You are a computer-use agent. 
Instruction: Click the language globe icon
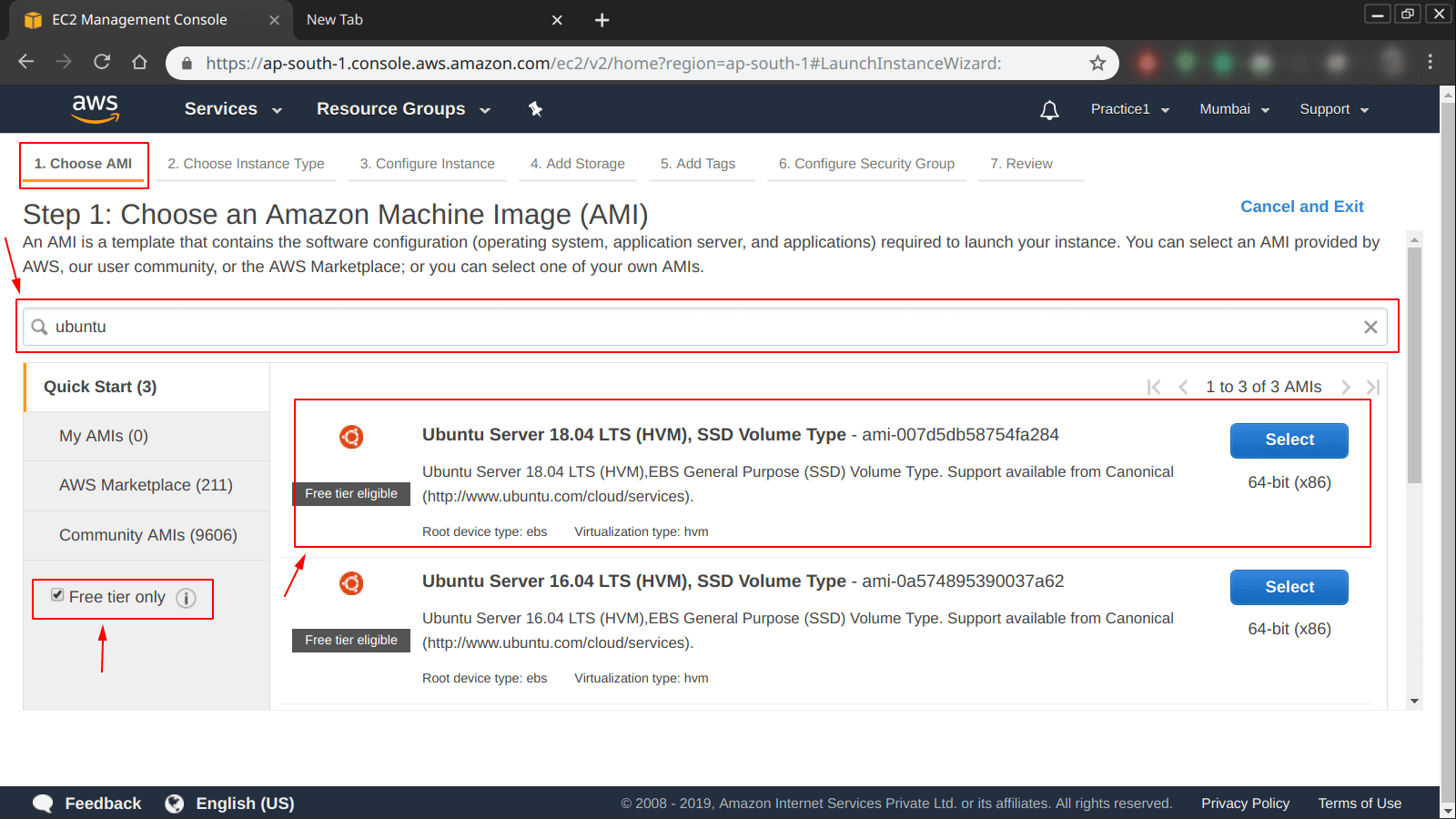[175, 804]
